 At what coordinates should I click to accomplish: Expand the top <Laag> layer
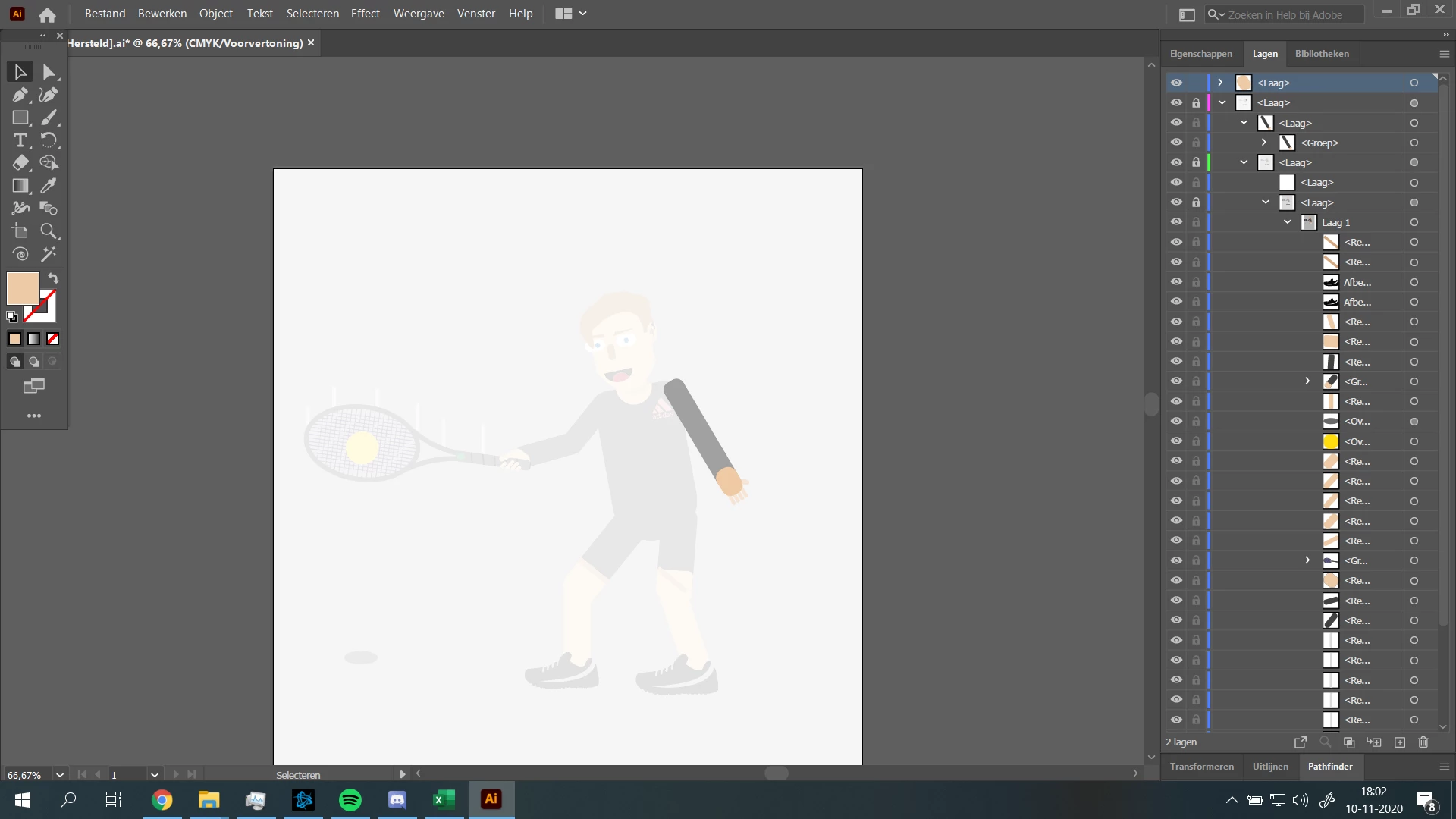(x=1220, y=83)
